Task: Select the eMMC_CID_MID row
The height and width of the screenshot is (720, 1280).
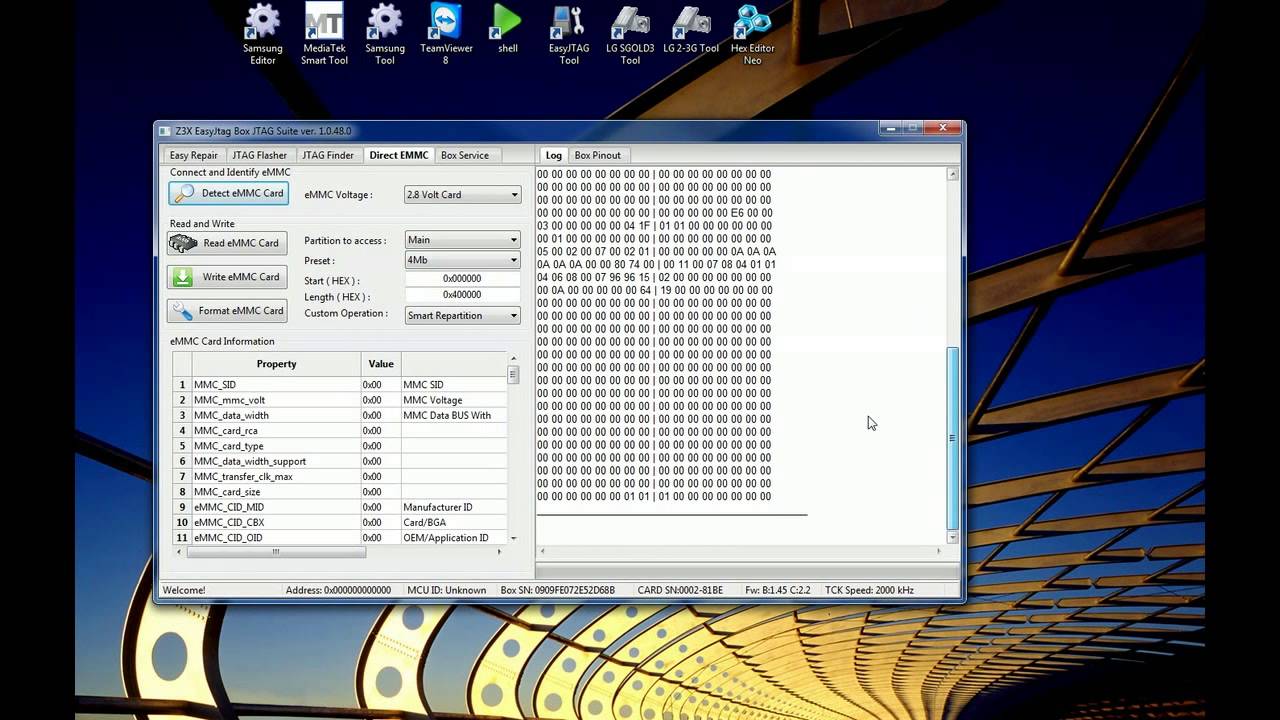Action: [x=340, y=507]
